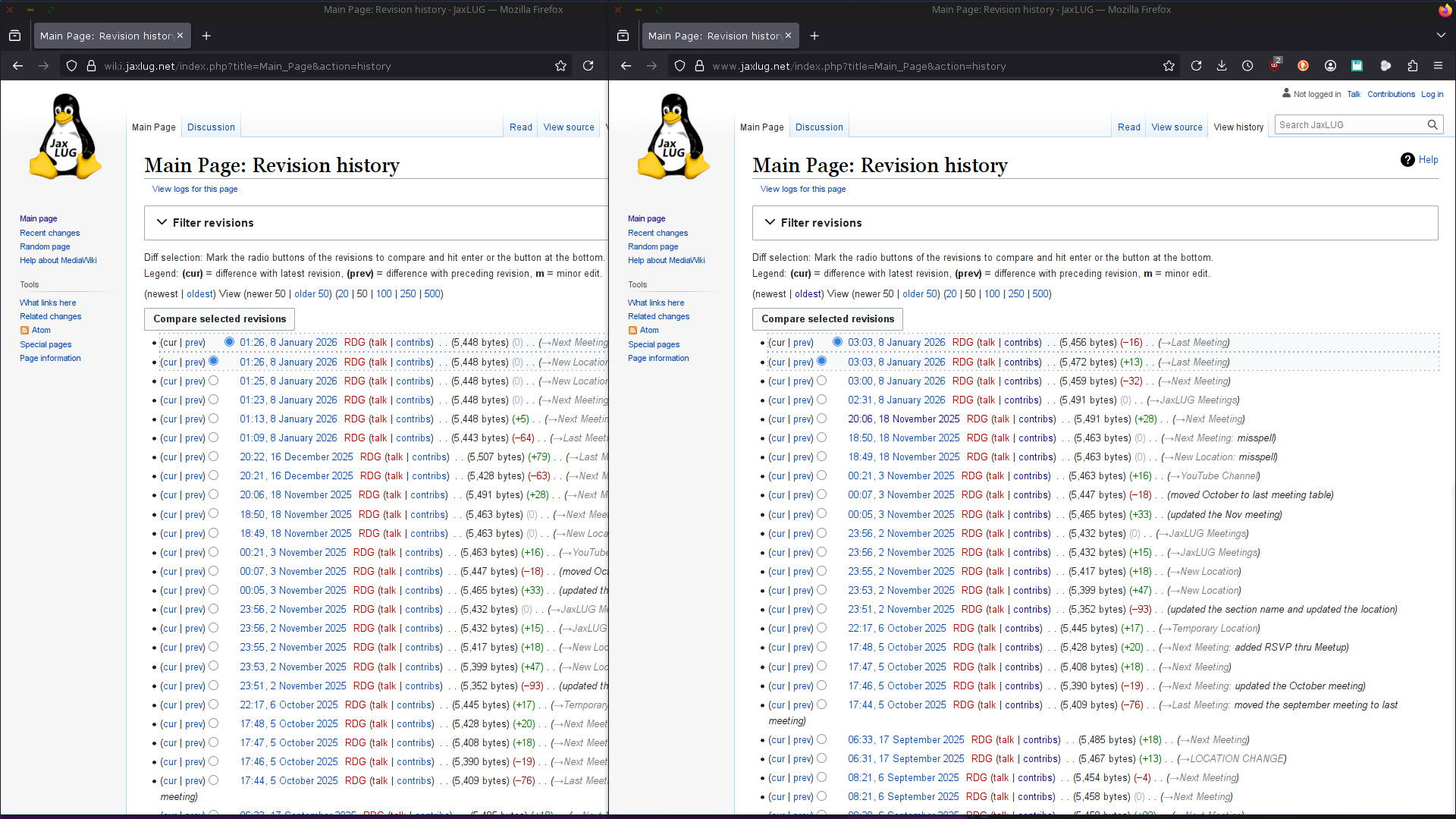The height and width of the screenshot is (819, 1456).
Task: Open the Downloads icon in the toolbar
Action: pyautogui.click(x=1222, y=66)
